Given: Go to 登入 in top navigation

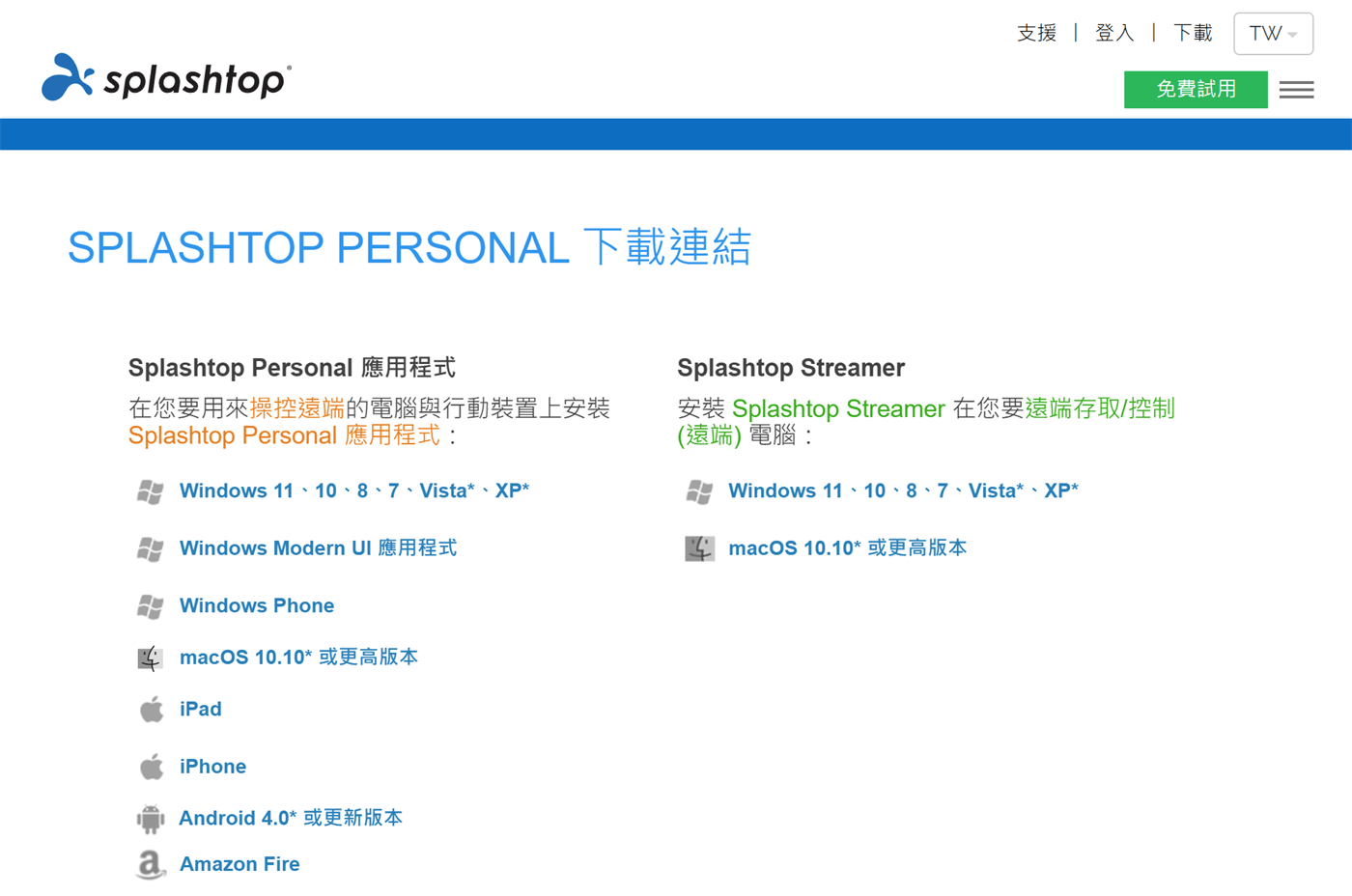Looking at the screenshot, I should (1114, 34).
